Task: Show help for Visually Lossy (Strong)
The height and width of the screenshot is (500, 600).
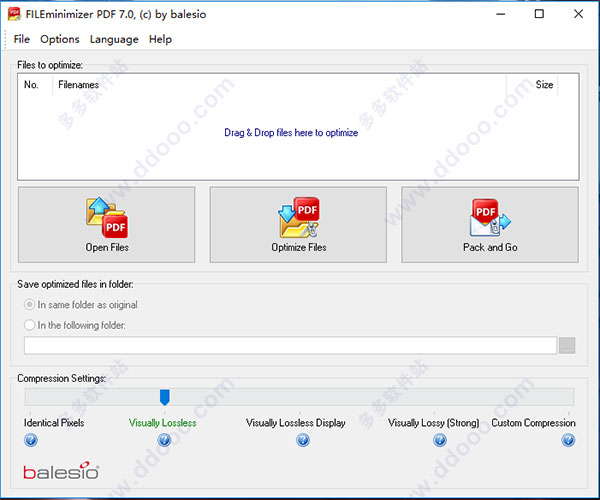Action: [x=440, y=440]
